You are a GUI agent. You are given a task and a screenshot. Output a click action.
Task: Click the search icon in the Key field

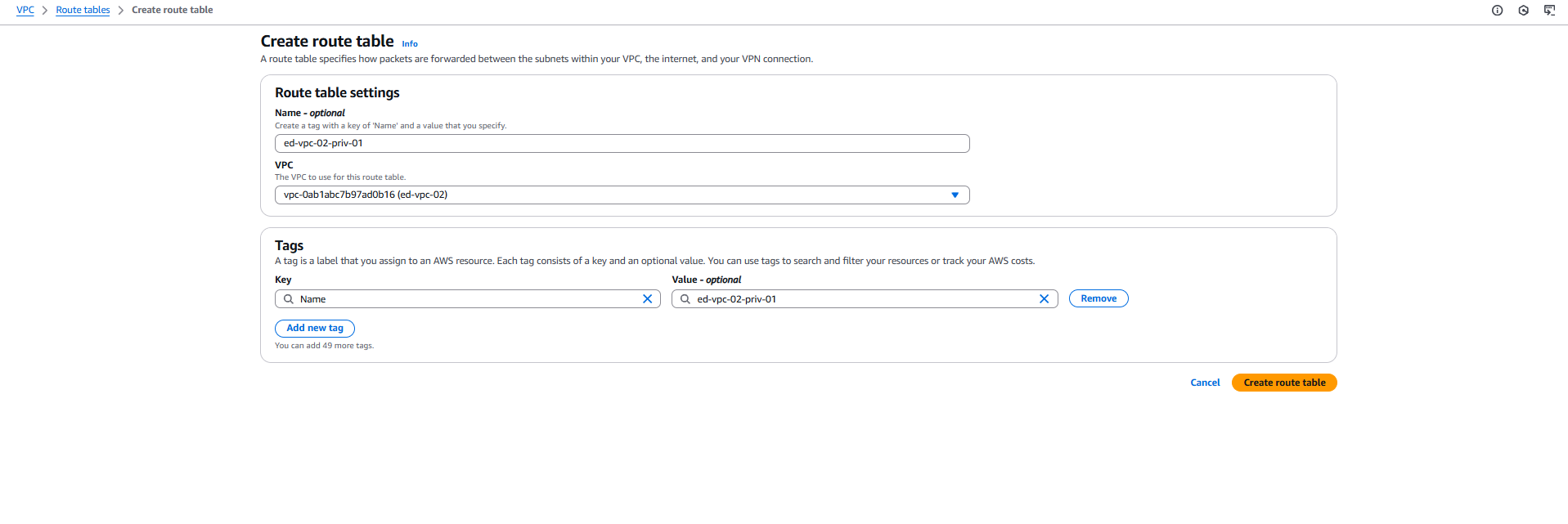(289, 299)
